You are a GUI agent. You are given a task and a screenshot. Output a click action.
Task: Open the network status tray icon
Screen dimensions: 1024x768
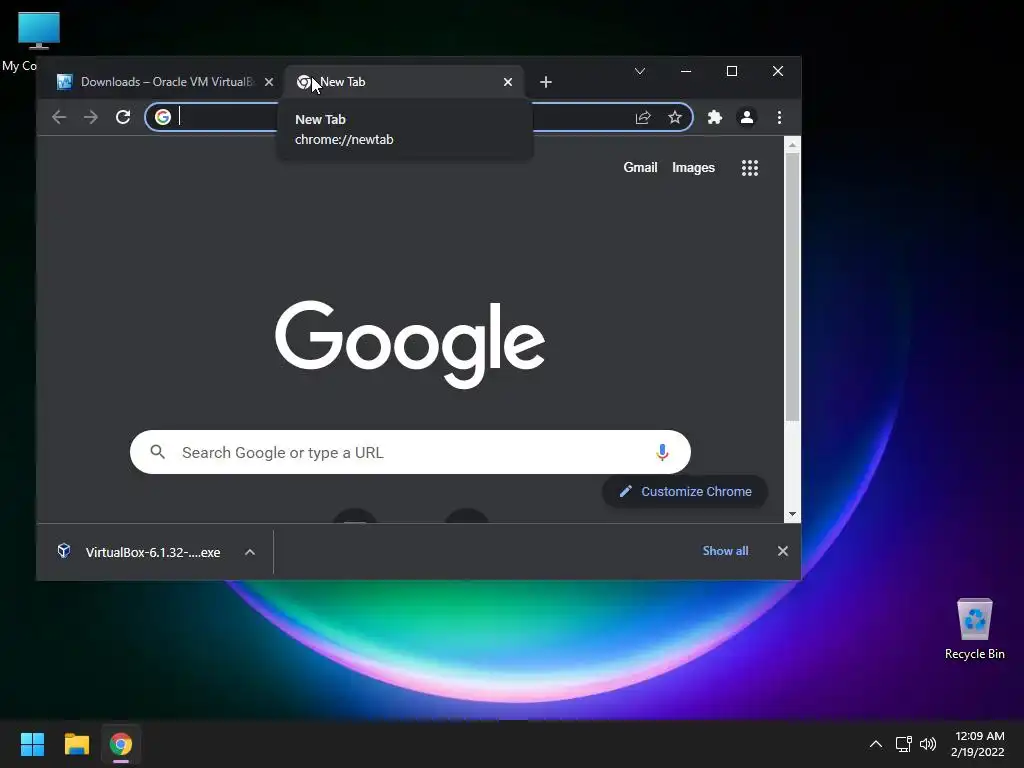pos(903,744)
